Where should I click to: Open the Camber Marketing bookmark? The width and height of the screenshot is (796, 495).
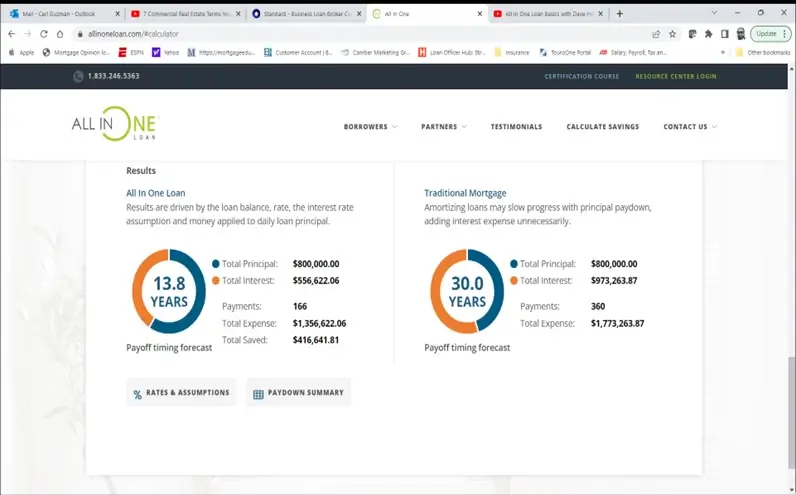(x=375, y=52)
